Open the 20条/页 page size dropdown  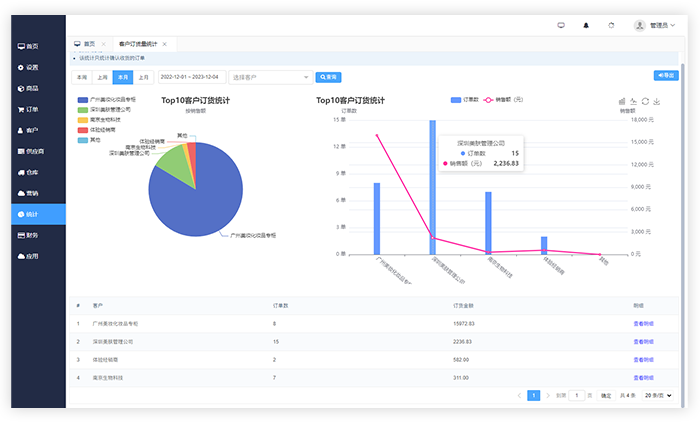point(658,396)
